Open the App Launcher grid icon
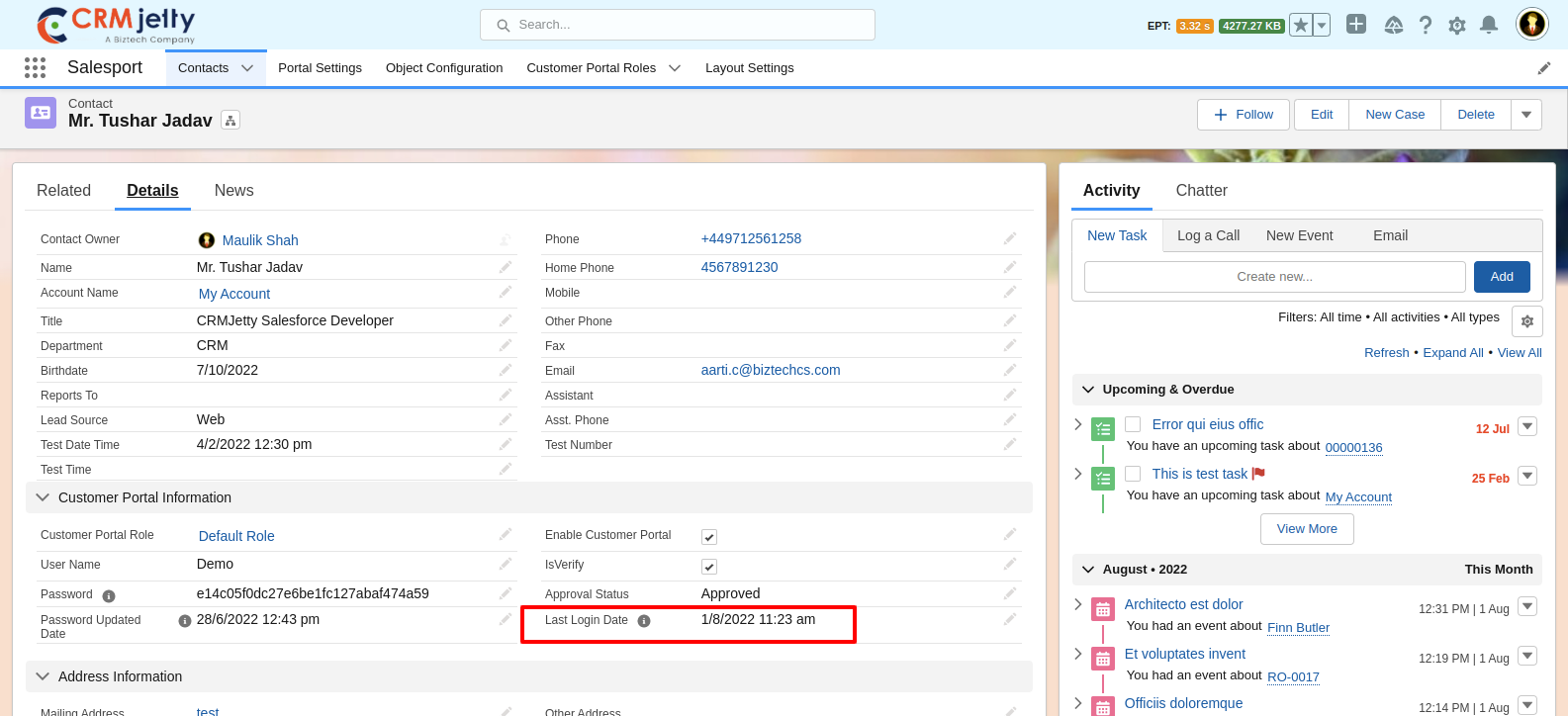Image resolution: width=1568 pixels, height=716 pixels. (35, 67)
